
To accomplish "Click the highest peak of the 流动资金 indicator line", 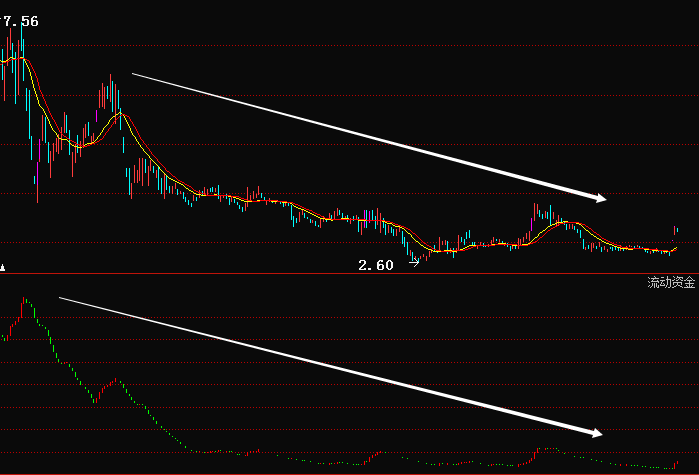I will pyautogui.click(x=26, y=299).
